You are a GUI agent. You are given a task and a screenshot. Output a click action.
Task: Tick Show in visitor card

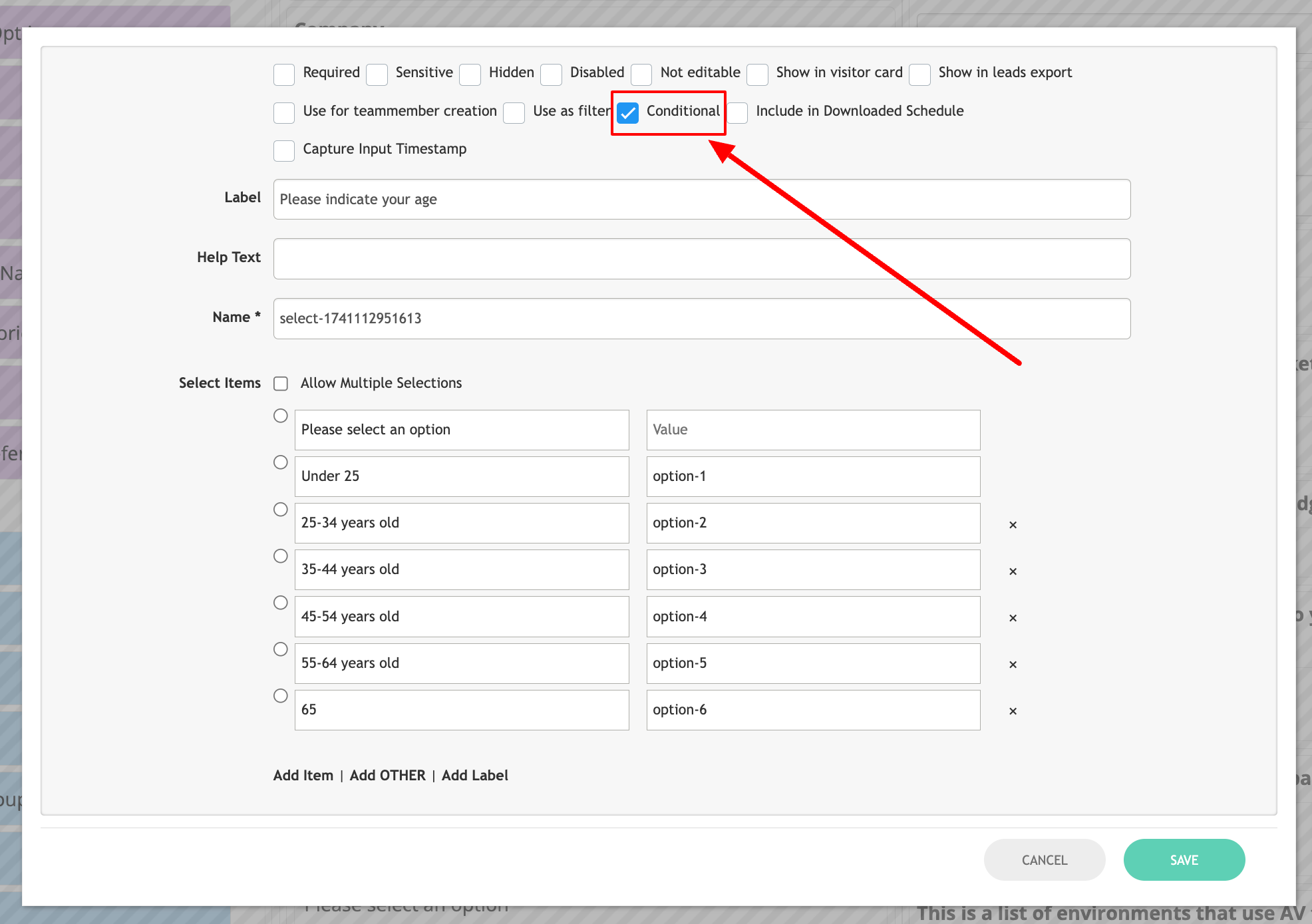757,75
